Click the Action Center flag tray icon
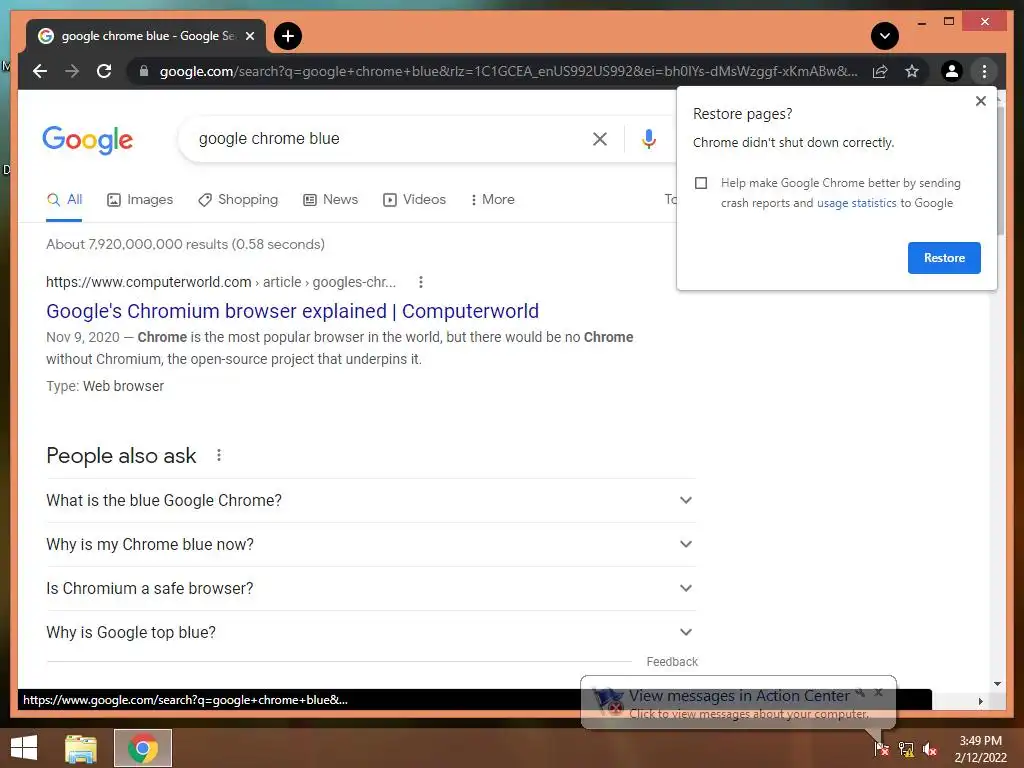 tap(881, 748)
